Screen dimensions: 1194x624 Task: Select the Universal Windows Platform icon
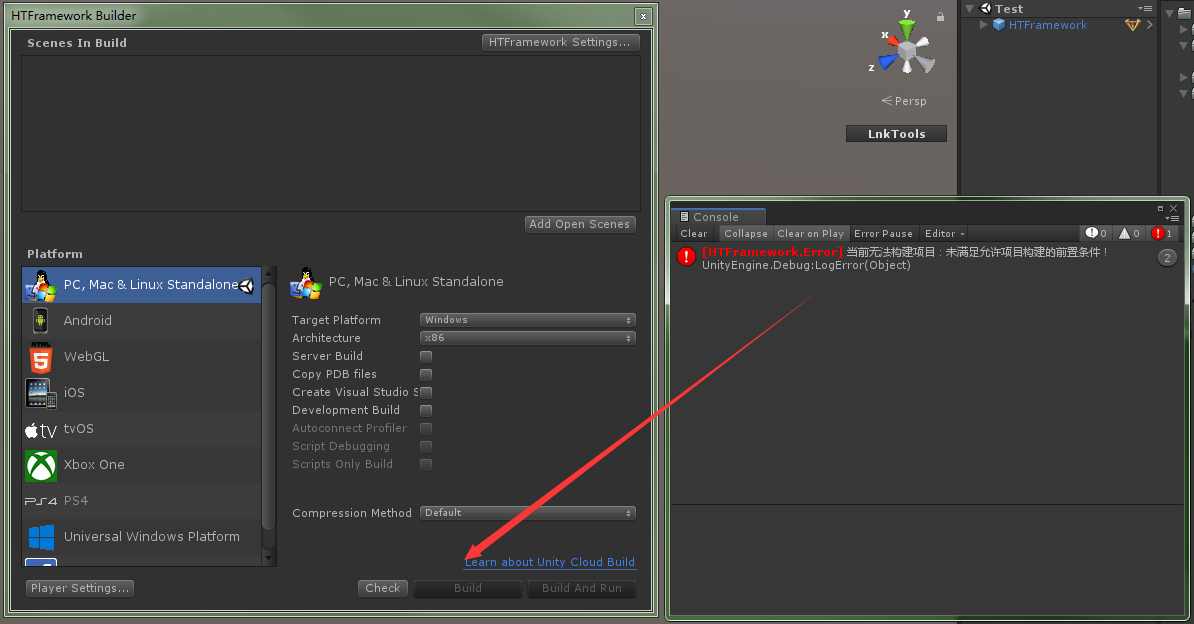point(40,537)
